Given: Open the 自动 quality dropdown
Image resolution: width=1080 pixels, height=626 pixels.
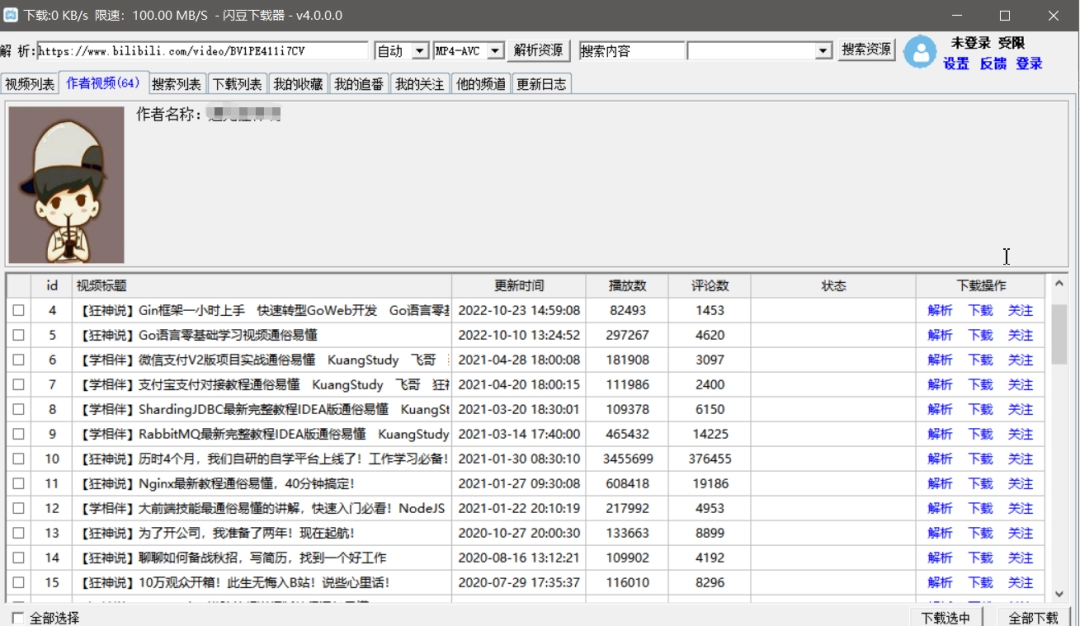Looking at the screenshot, I should (x=402, y=51).
